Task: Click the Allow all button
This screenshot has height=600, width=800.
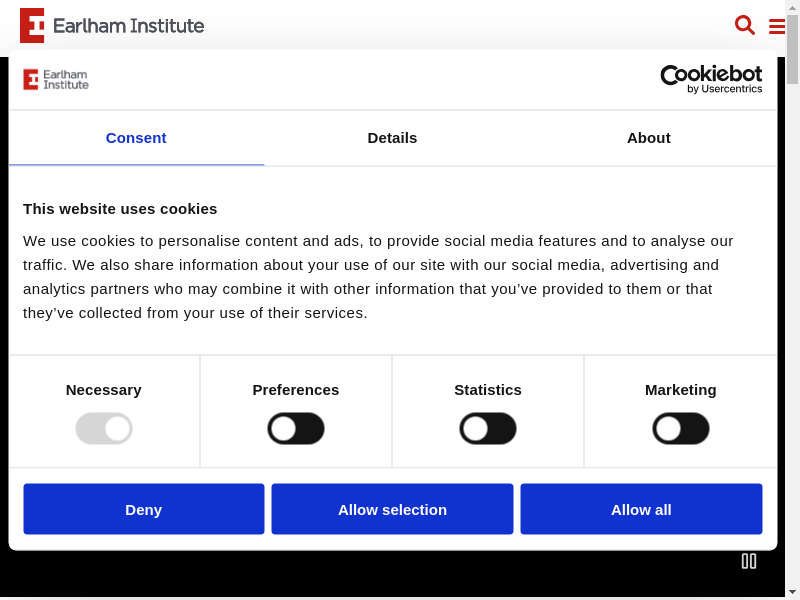Action: pyautogui.click(x=641, y=509)
